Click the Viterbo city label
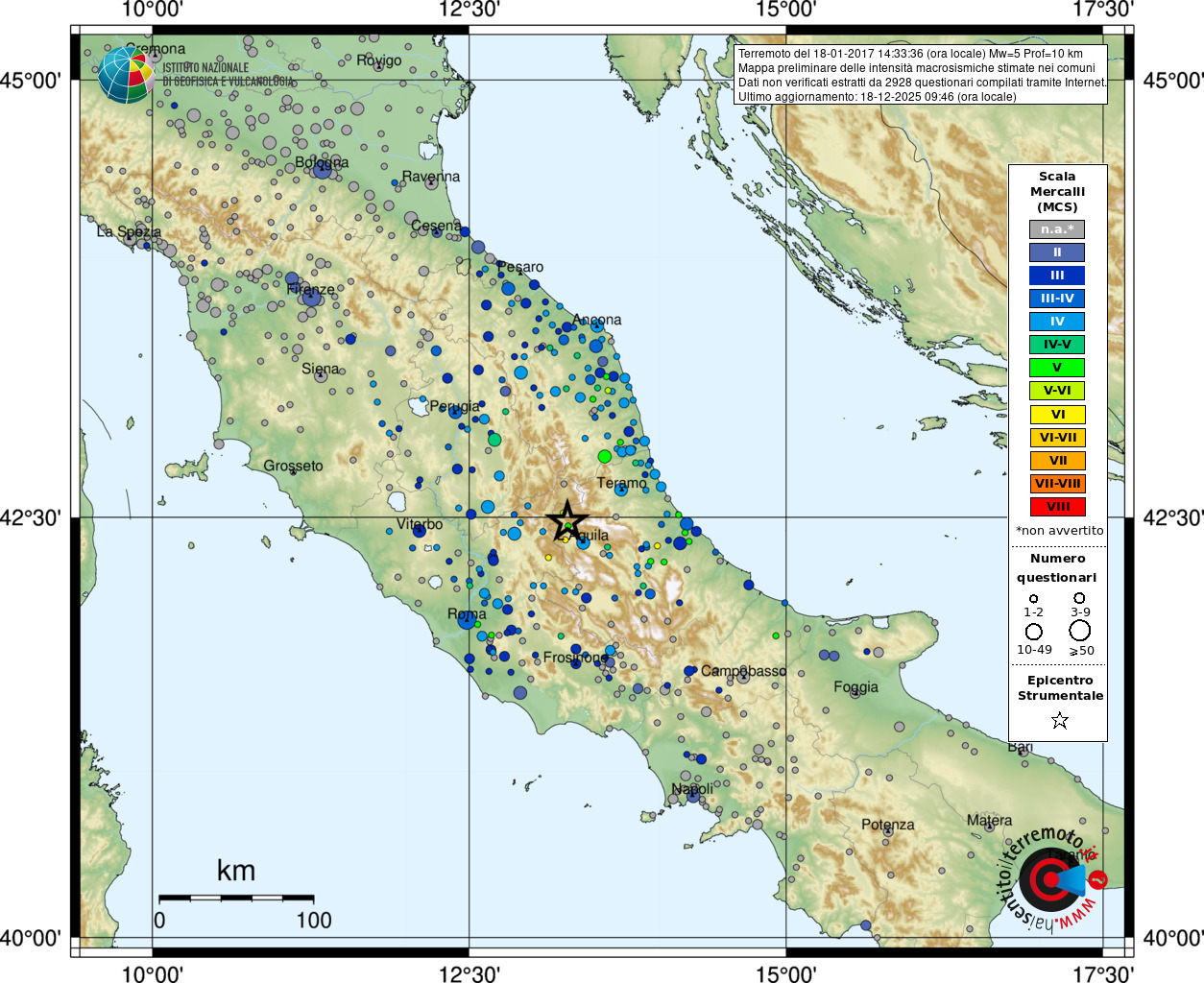This screenshot has width=1204, height=983. (420, 524)
